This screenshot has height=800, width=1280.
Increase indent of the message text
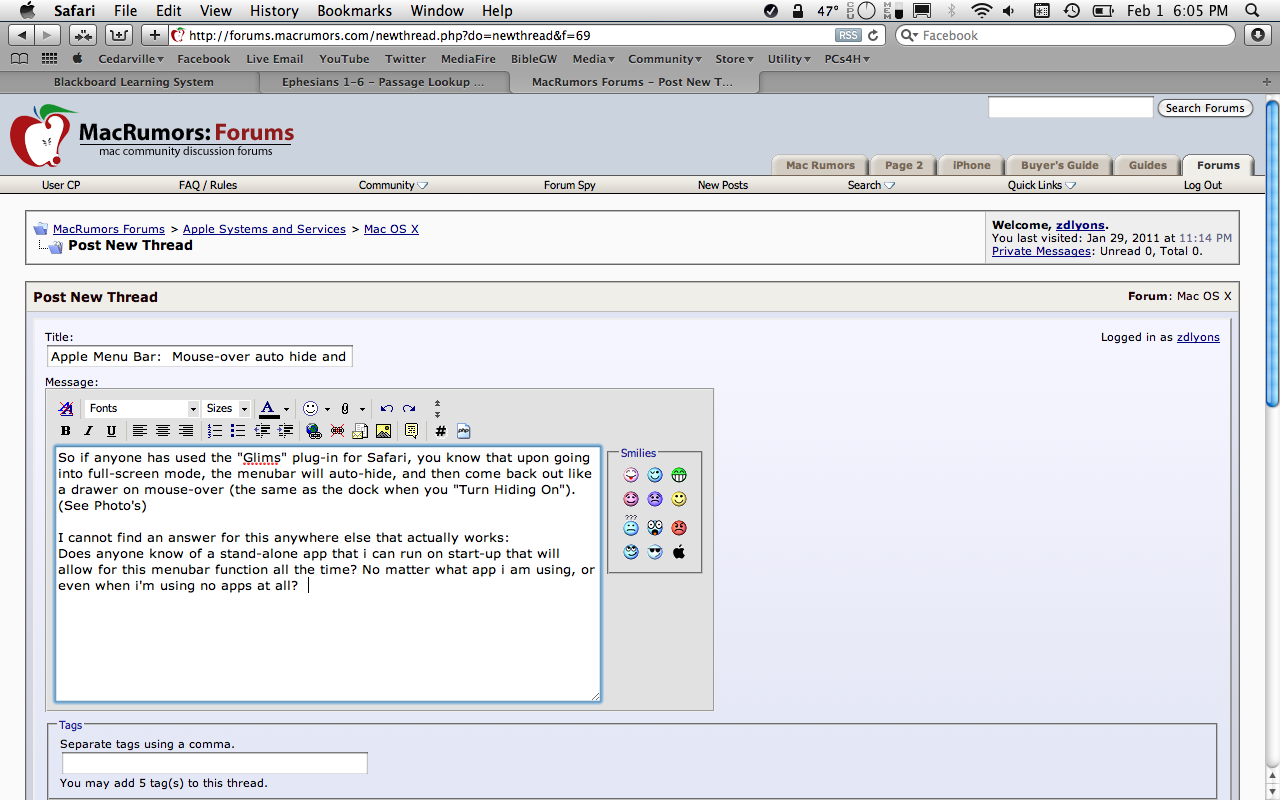[x=285, y=431]
